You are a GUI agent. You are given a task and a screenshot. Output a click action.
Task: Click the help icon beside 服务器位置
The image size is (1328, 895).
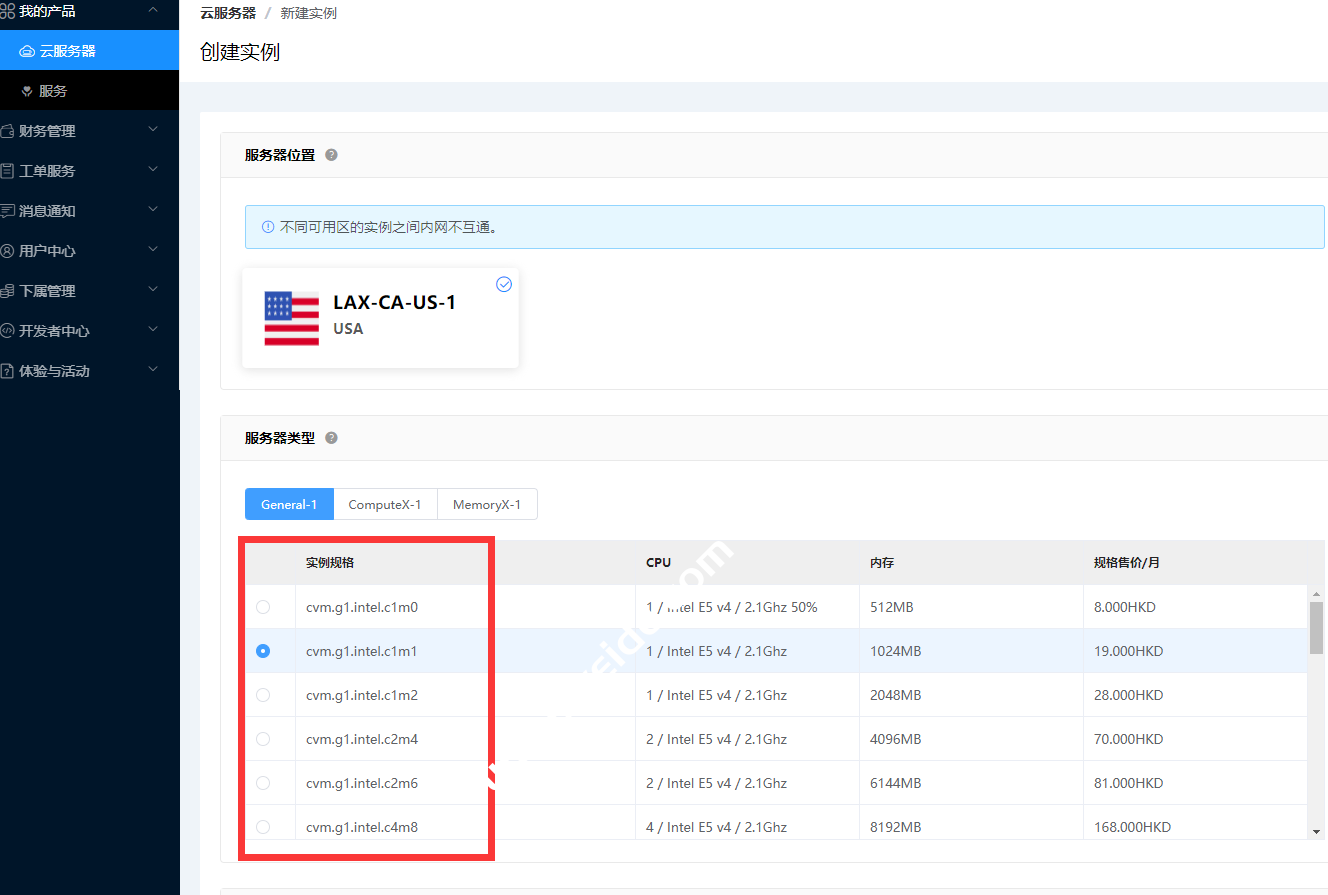331,155
